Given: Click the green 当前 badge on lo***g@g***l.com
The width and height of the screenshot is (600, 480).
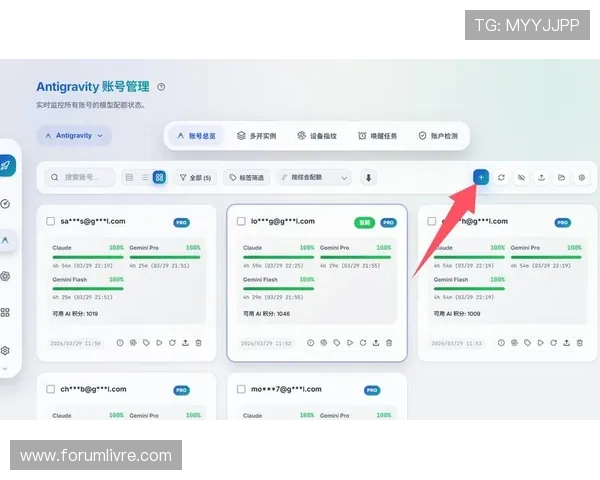Looking at the screenshot, I should click(x=365, y=222).
